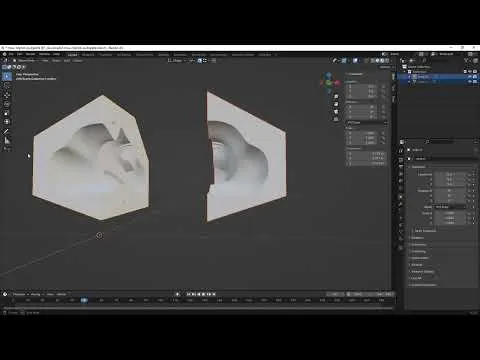Toggle snapping magnet in viewport header

click(199, 61)
